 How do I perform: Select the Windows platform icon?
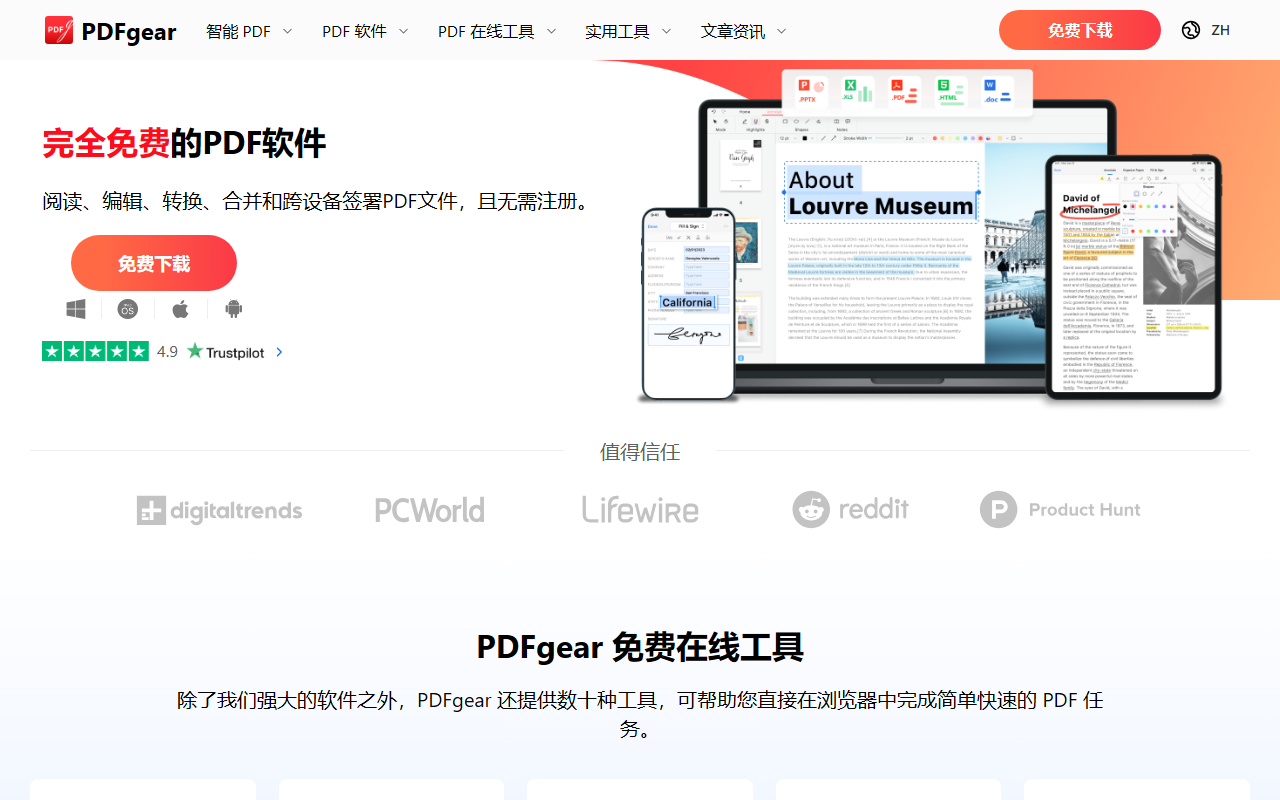76,309
